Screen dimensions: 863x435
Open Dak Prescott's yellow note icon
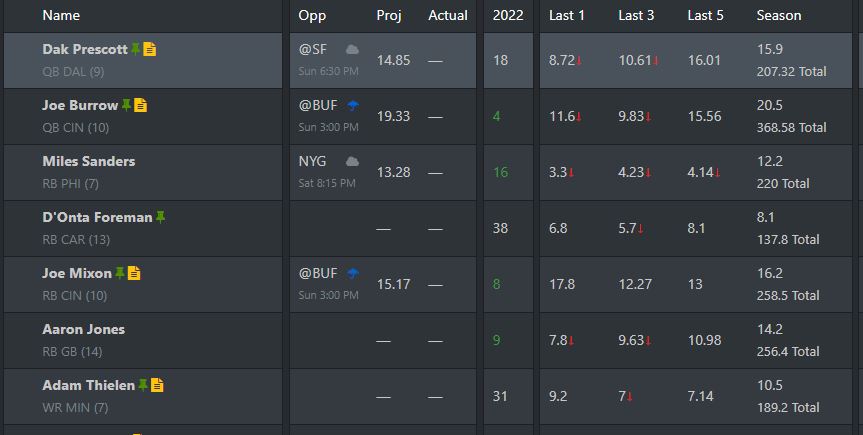(150, 49)
